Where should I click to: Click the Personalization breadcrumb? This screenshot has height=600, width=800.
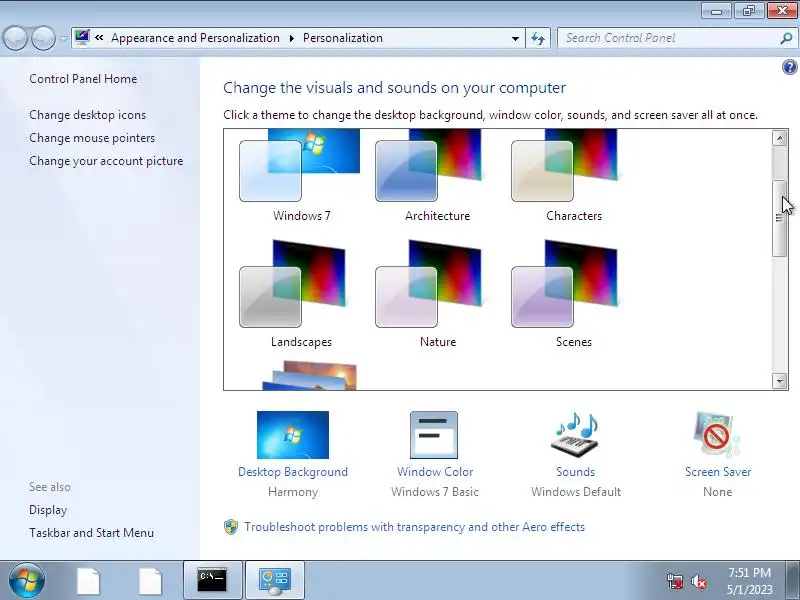point(342,38)
